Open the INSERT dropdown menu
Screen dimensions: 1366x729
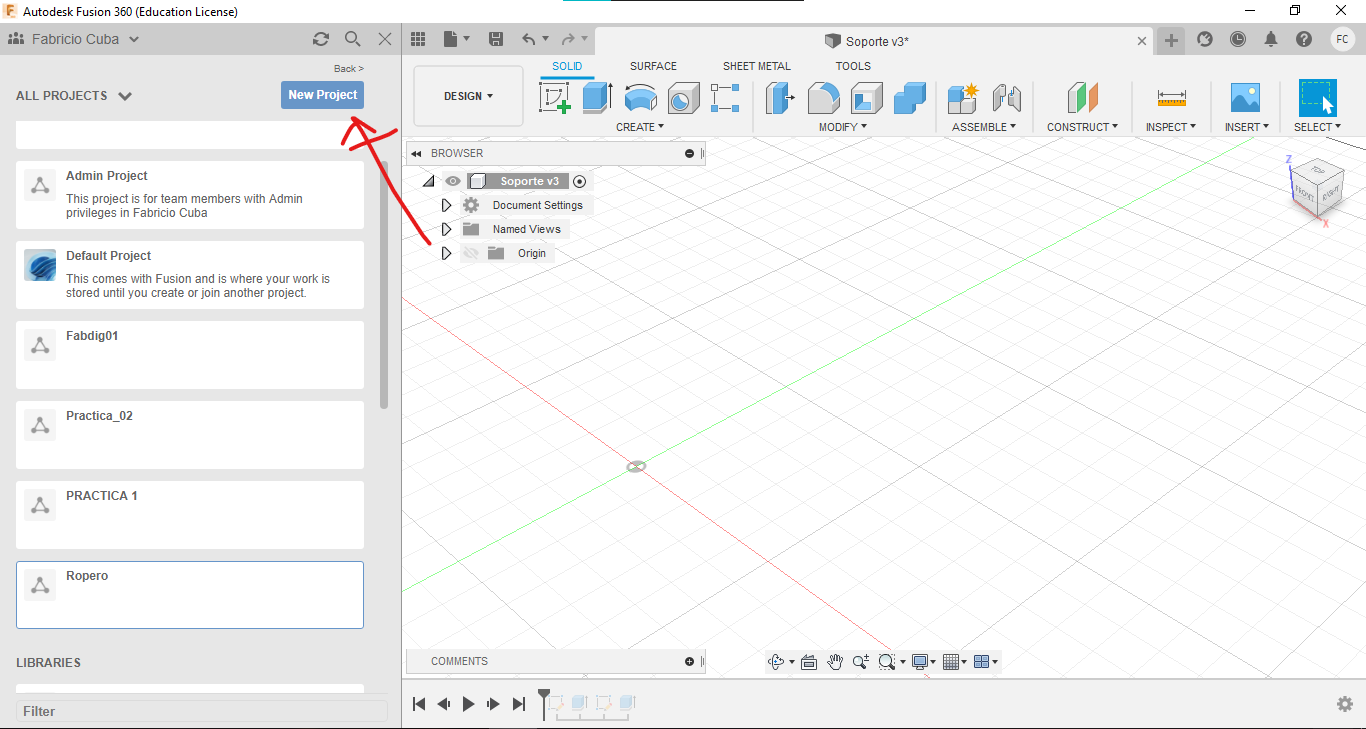click(1247, 127)
